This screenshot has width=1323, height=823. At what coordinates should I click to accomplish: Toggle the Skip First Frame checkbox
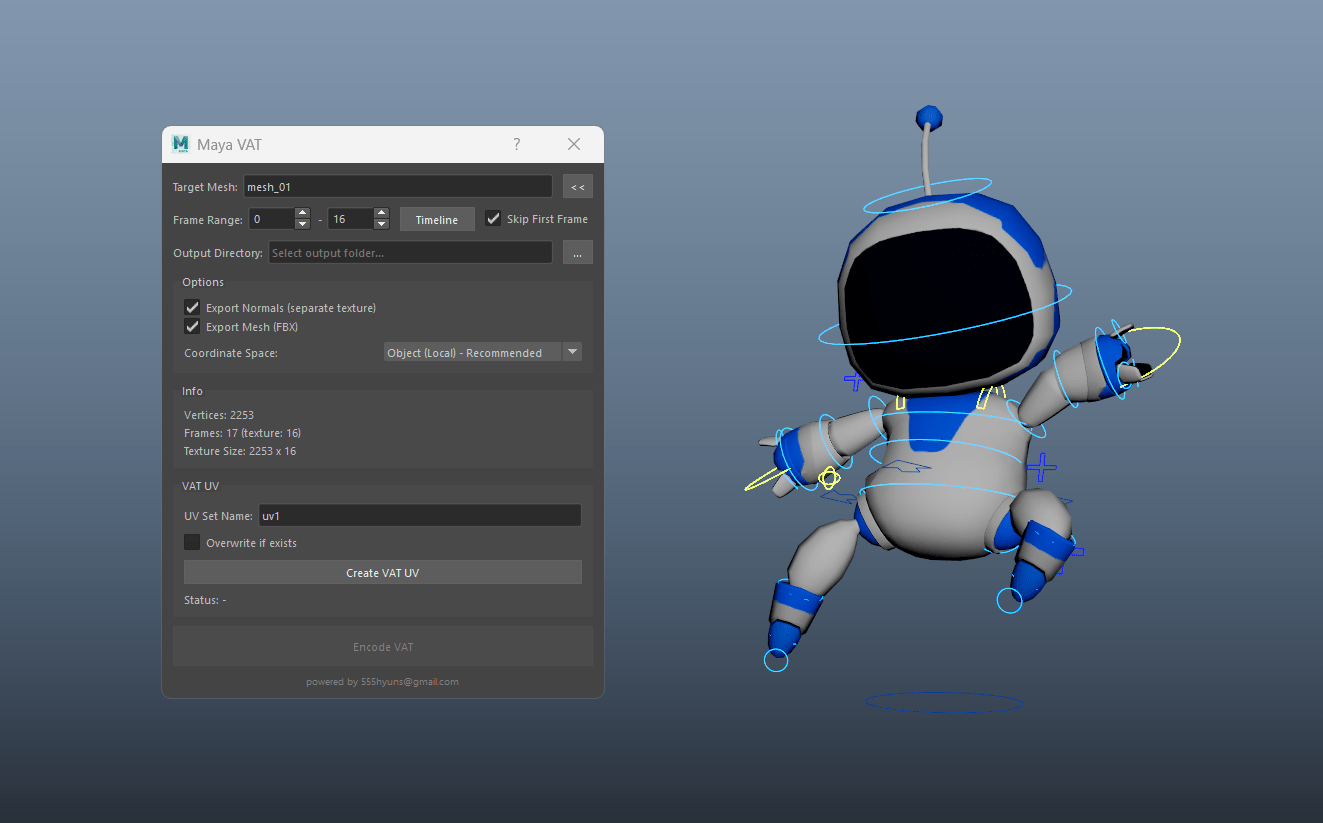pos(493,219)
